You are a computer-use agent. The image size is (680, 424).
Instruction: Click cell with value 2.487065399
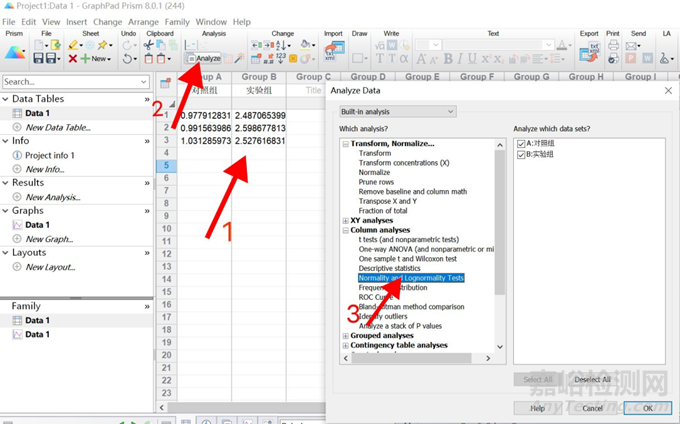tap(260, 116)
